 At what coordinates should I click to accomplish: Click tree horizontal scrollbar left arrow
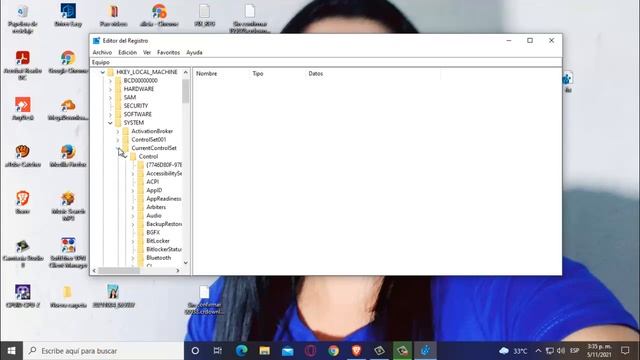[94, 271]
